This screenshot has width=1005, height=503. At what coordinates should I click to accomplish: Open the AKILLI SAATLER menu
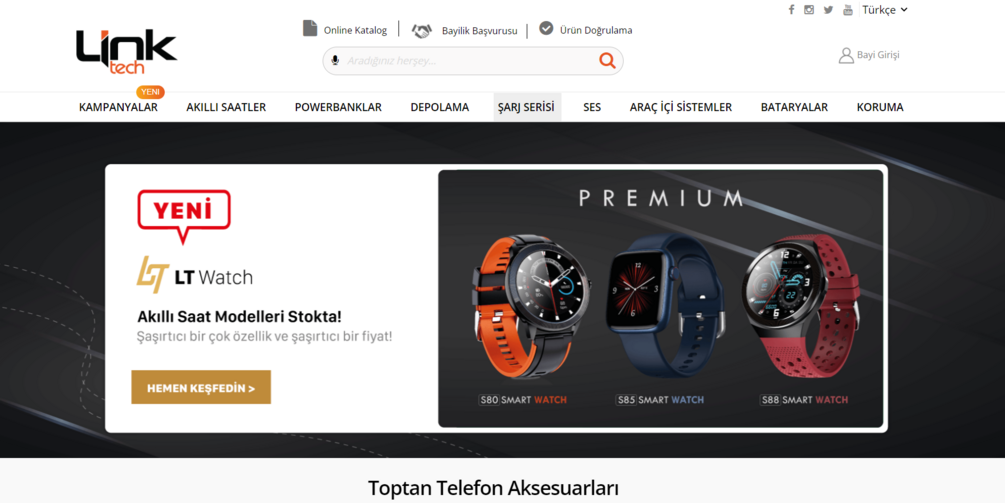pos(226,107)
